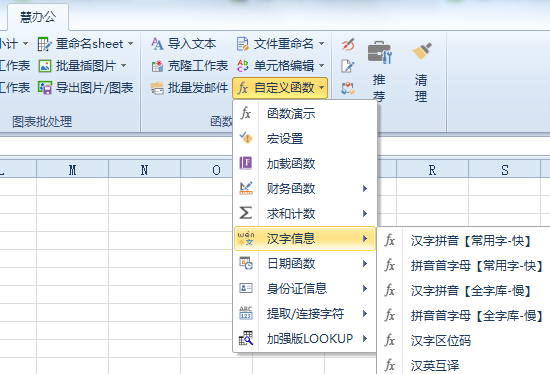The height and width of the screenshot is (374, 550).
Task: Select column R header
Action: [432, 170]
